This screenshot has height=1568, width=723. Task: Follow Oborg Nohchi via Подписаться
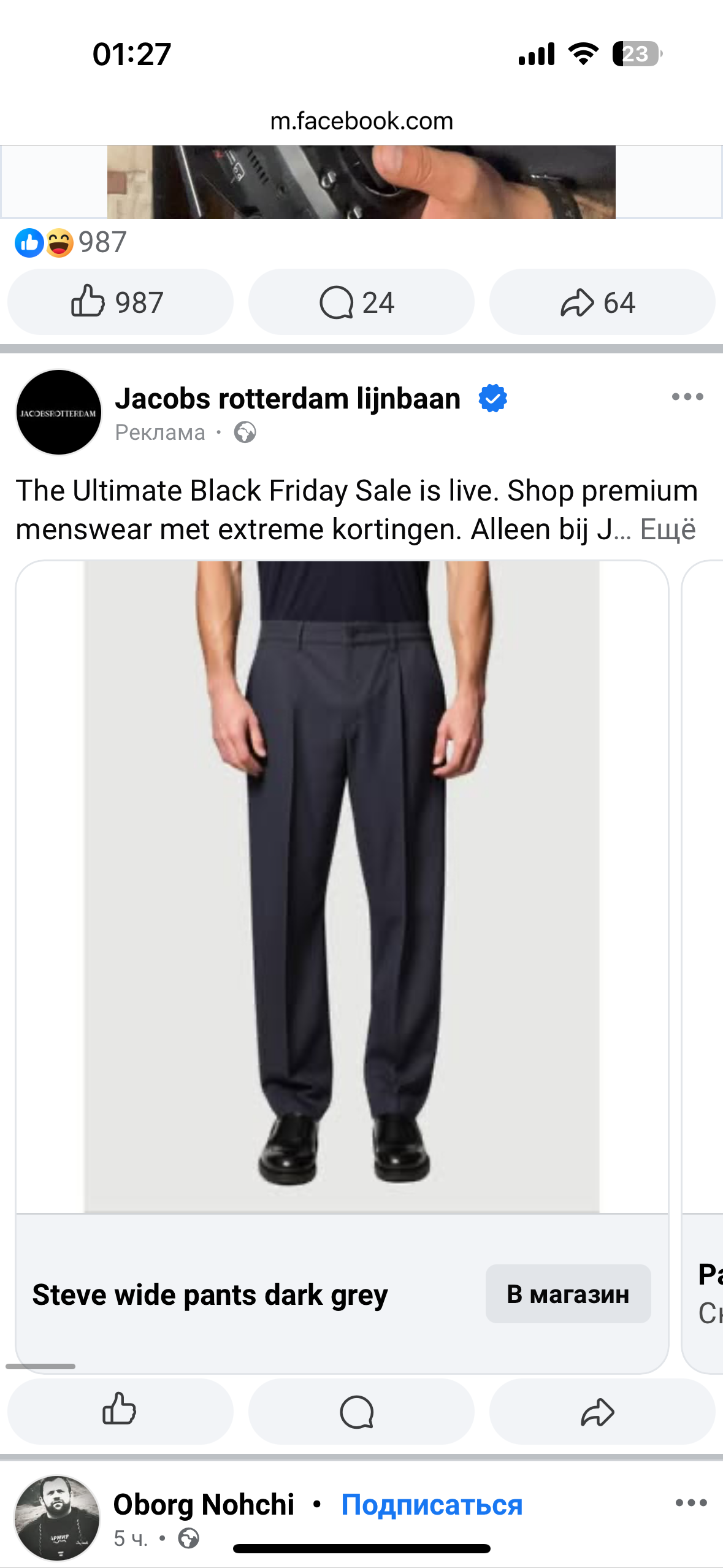pos(432,1504)
